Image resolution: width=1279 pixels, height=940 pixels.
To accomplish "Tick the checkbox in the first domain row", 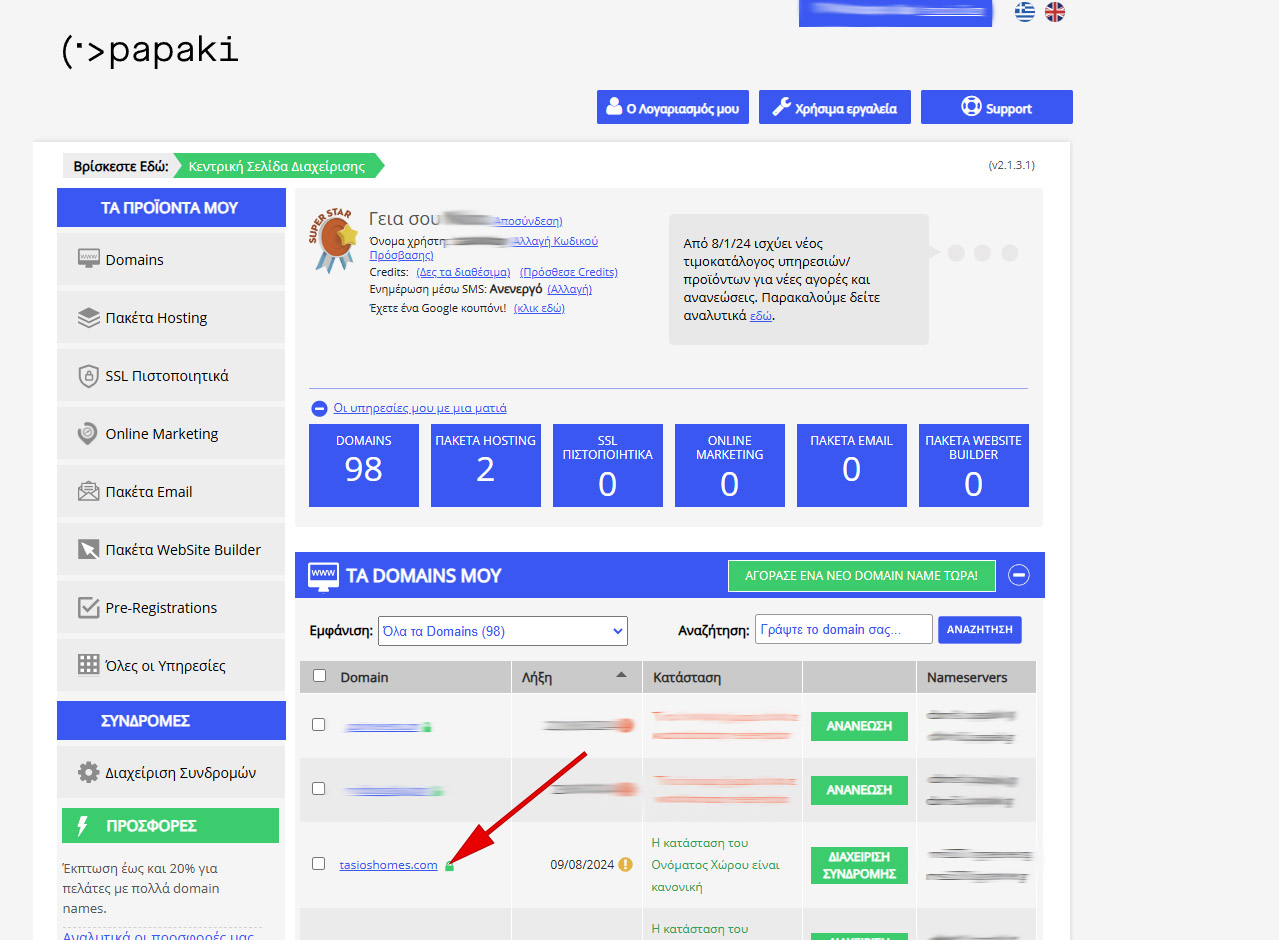I will [x=319, y=724].
